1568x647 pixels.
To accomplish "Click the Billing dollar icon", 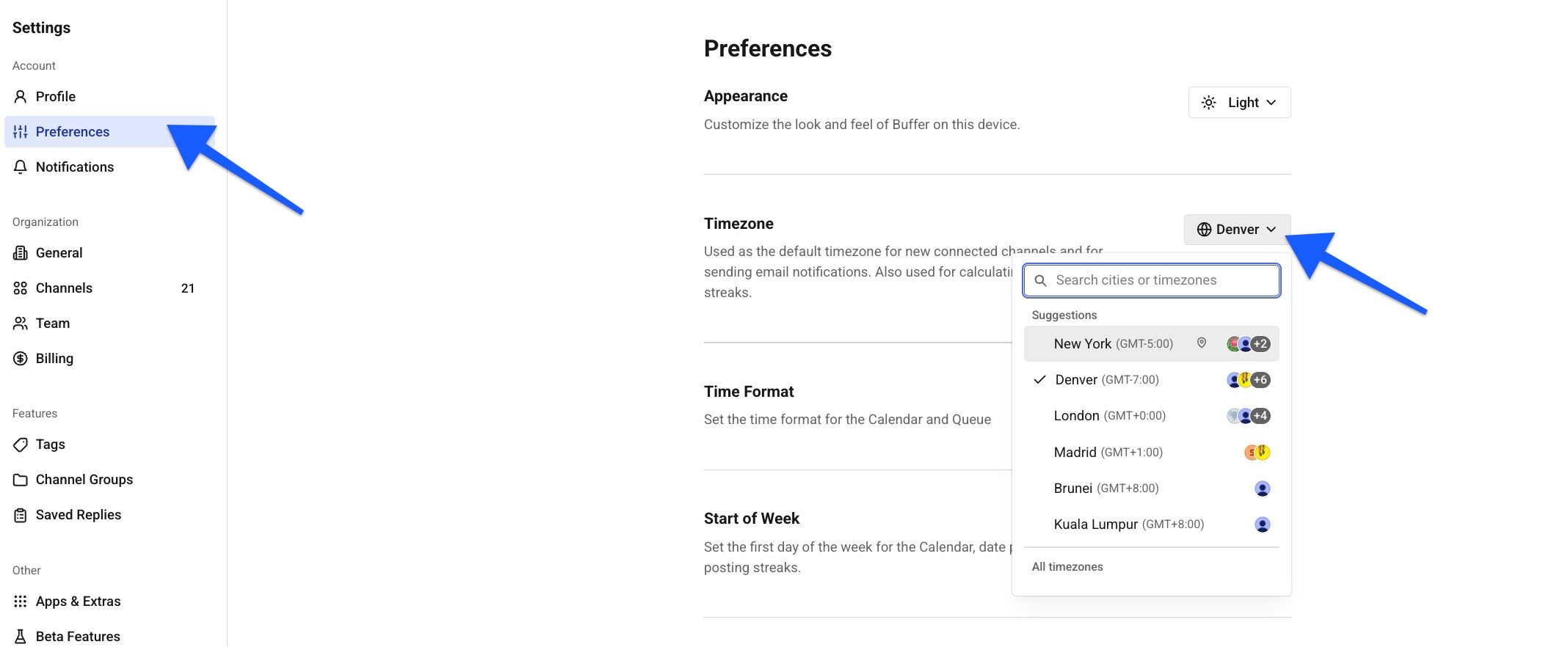I will [19, 358].
